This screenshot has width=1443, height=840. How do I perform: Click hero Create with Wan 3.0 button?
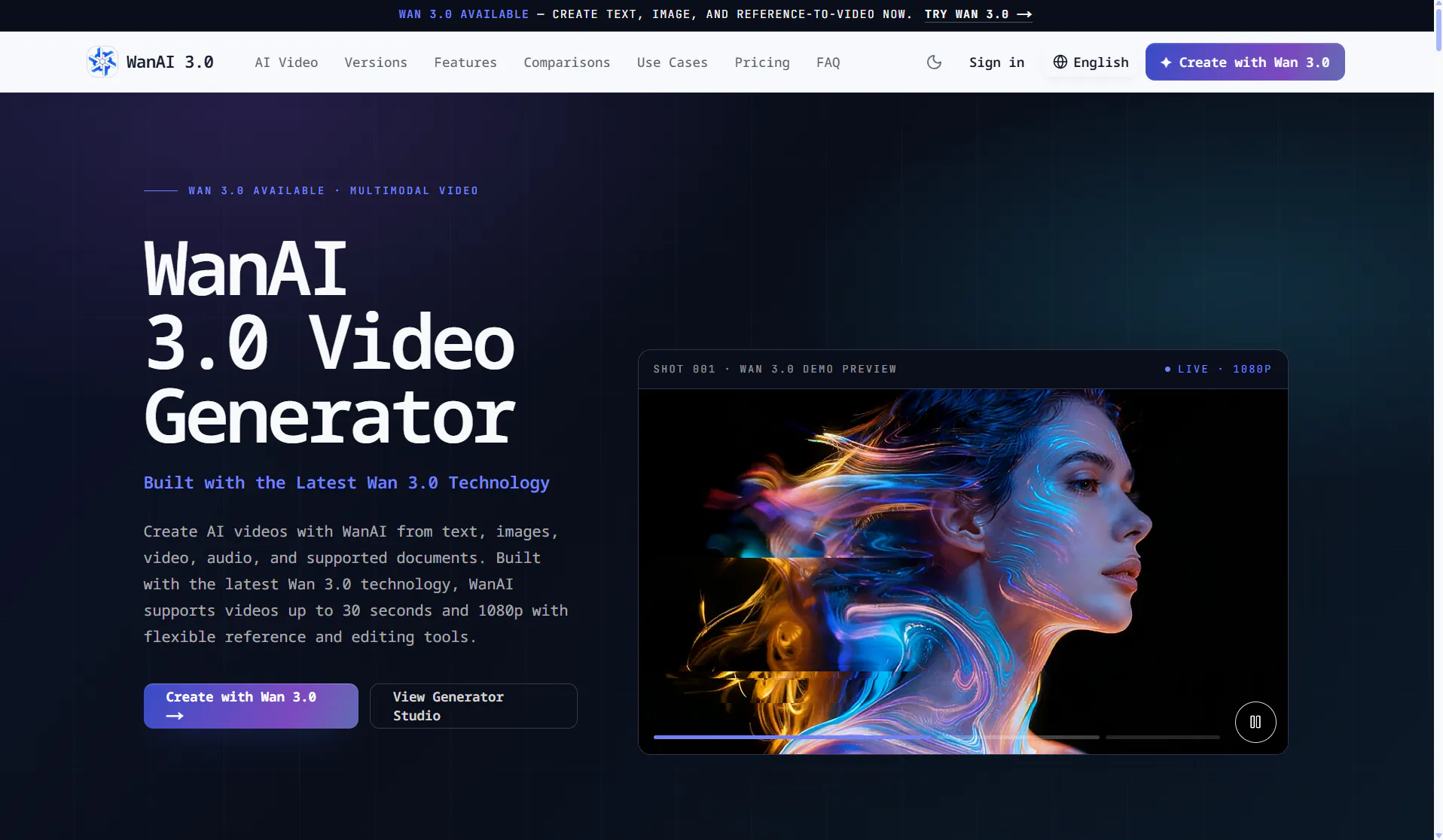tap(251, 706)
